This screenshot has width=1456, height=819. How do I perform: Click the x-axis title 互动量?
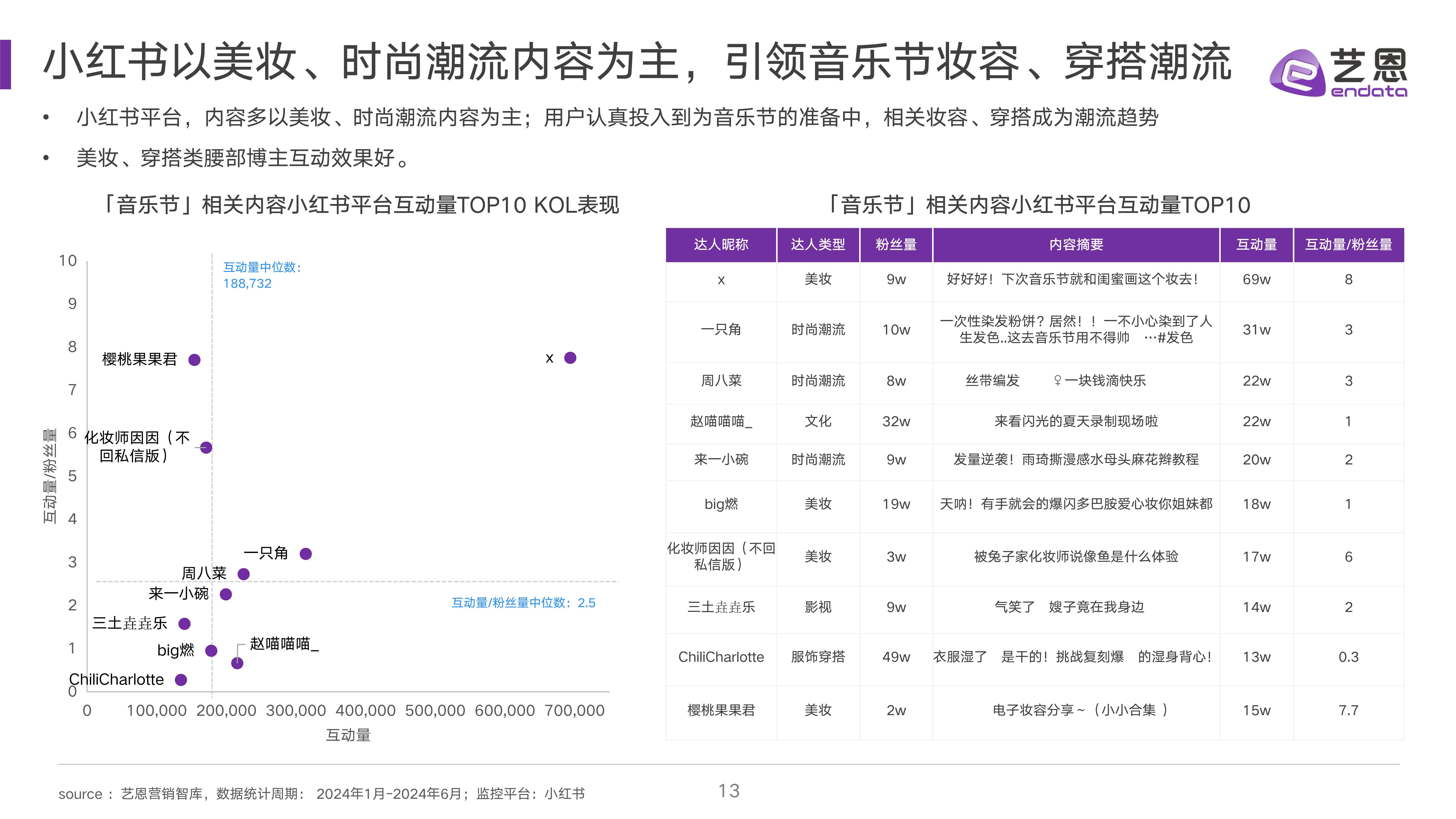(348, 735)
